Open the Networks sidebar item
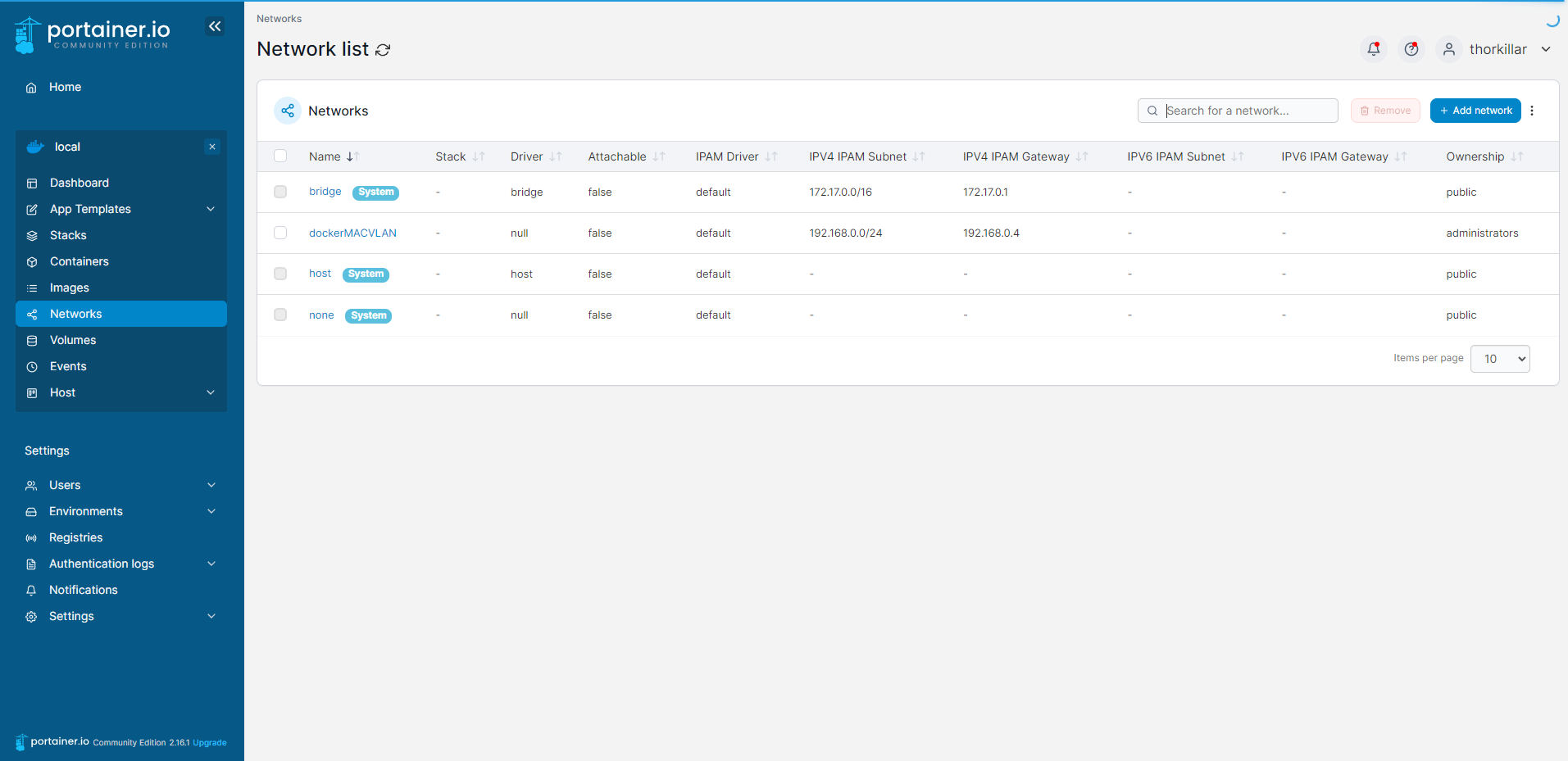The width and height of the screenshot is (1568, 761). click(121, 314)
